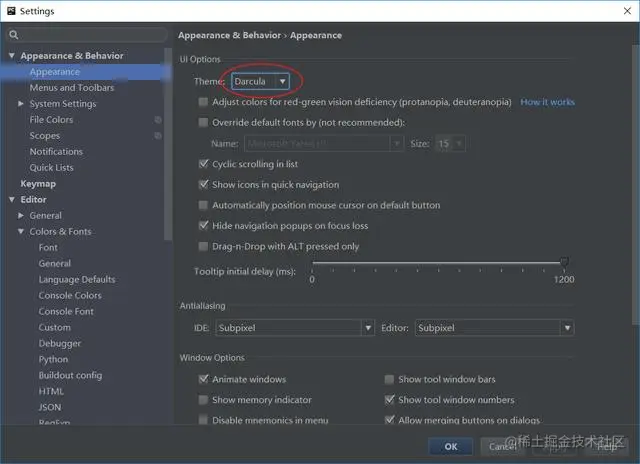Select HTML color settings
Viewport: 640px width, 464px height.
click(x=51, y=391)
